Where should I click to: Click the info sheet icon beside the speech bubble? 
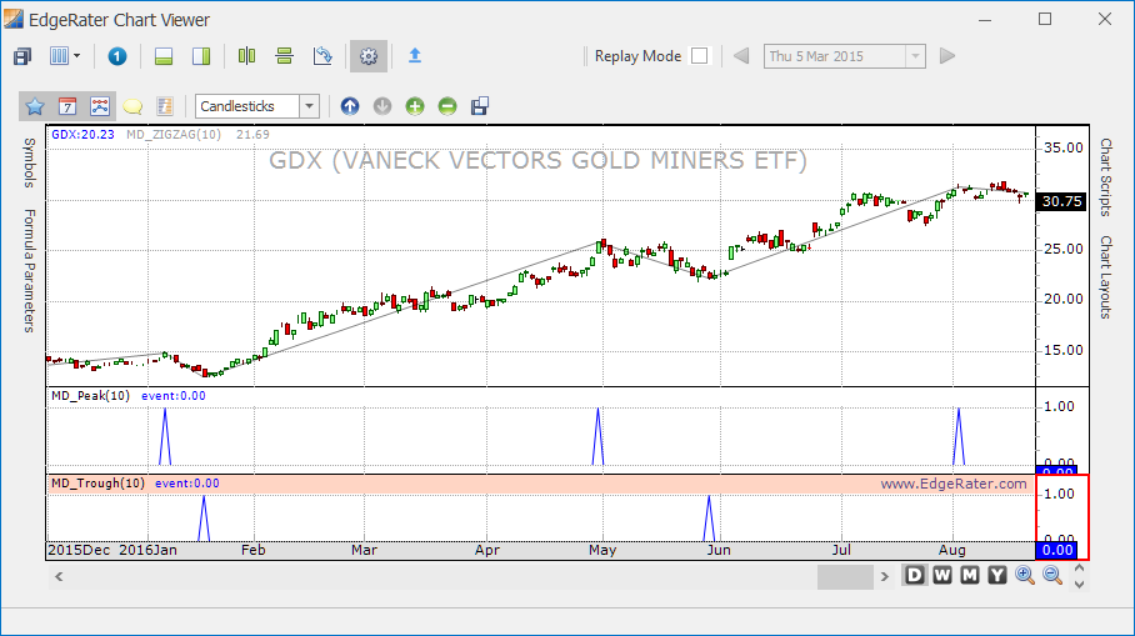(165, 106)
